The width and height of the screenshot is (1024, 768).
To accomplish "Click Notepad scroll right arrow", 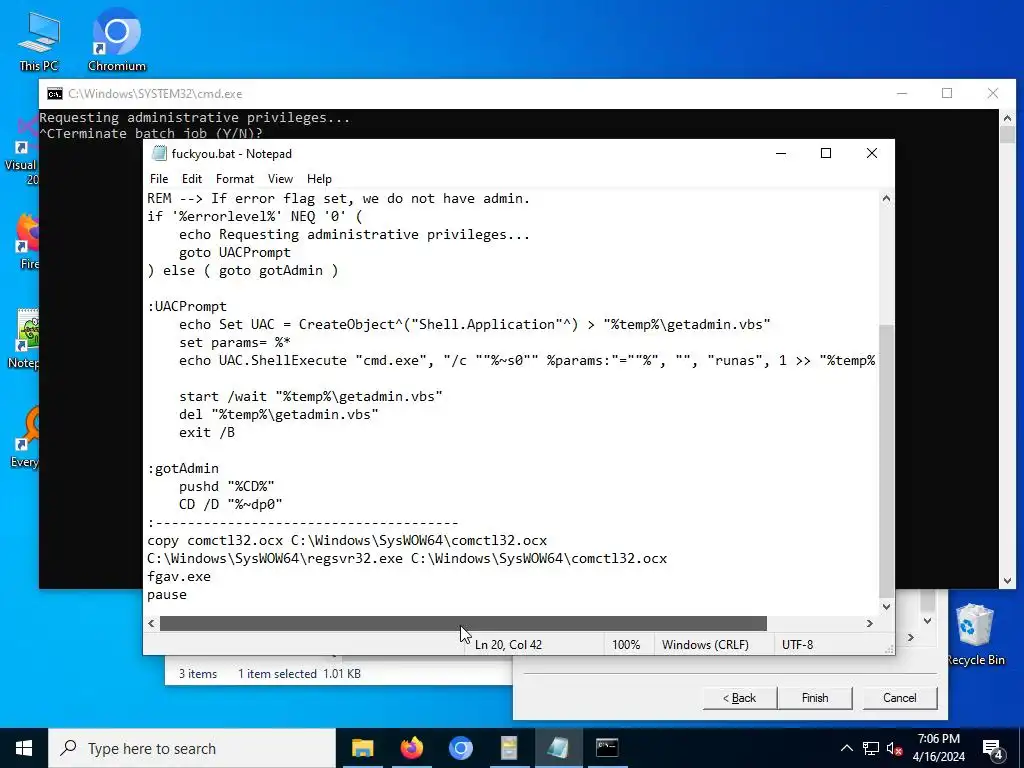I will [869, 624].
